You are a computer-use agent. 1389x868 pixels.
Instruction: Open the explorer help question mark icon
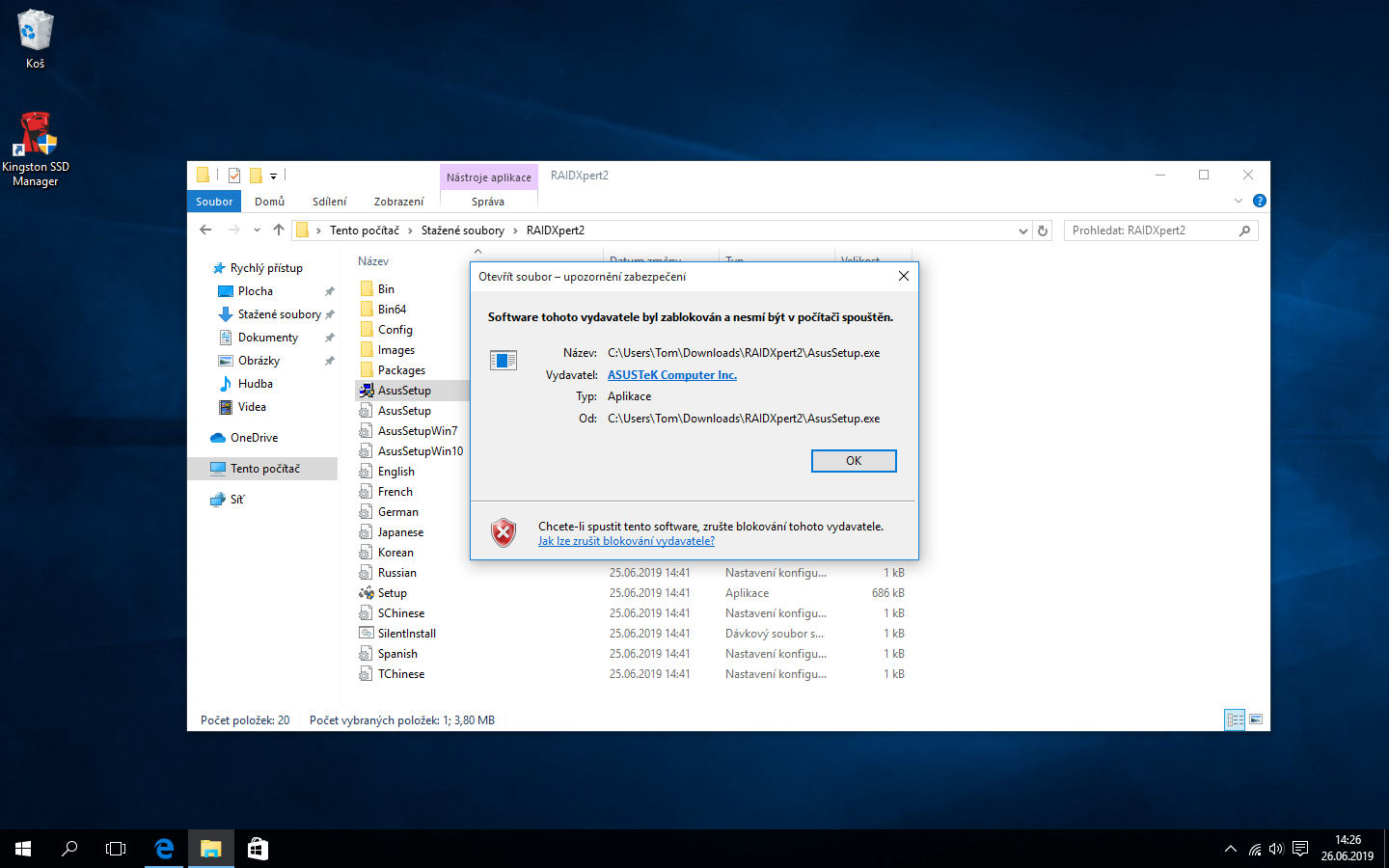pos(1259,201)
